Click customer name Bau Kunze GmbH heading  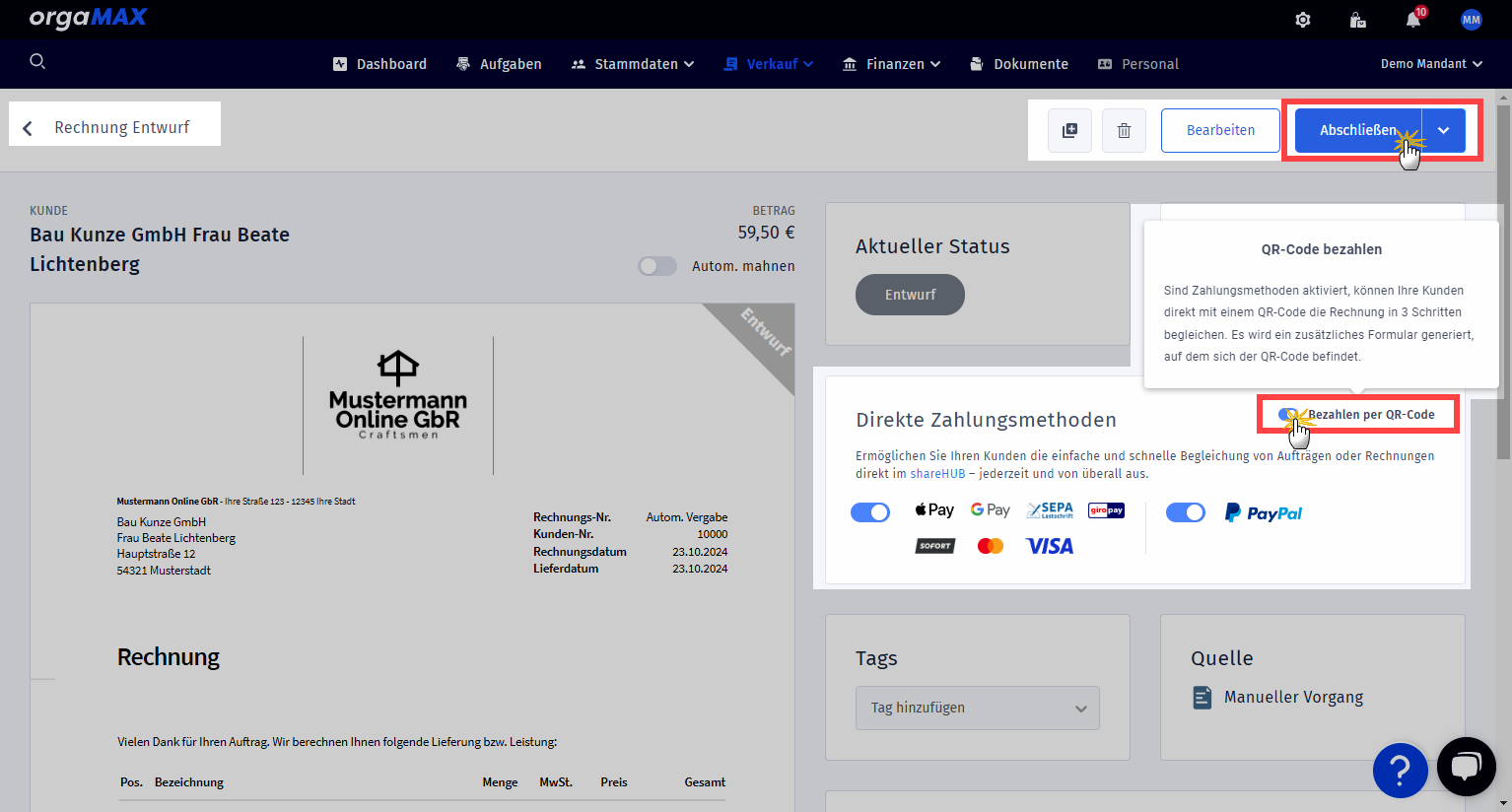pyautogui.click(x=160, y=249)
